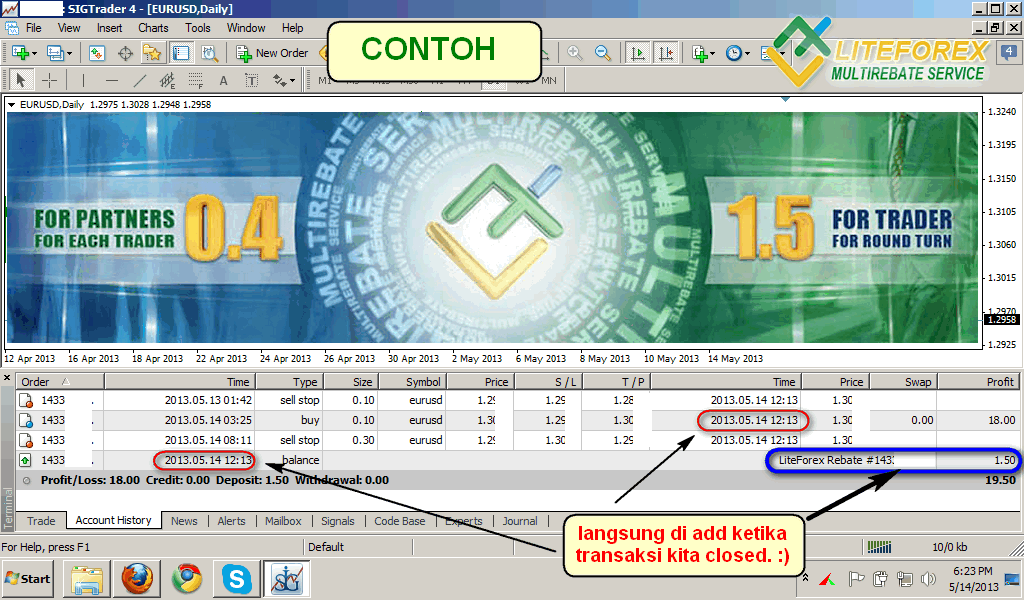Switch to the Account History tab
Viewport: 1024px width, 600px height.
coord(114,520)
